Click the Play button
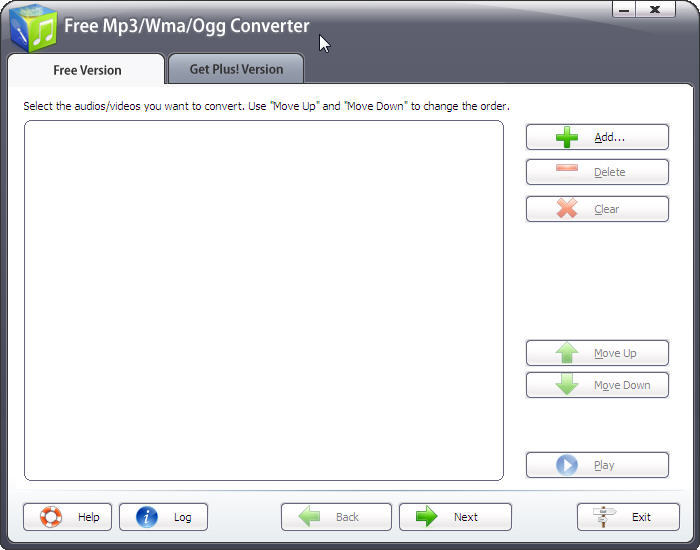The width and height of the screenshot is (700, 550). (x=597, y=465)
